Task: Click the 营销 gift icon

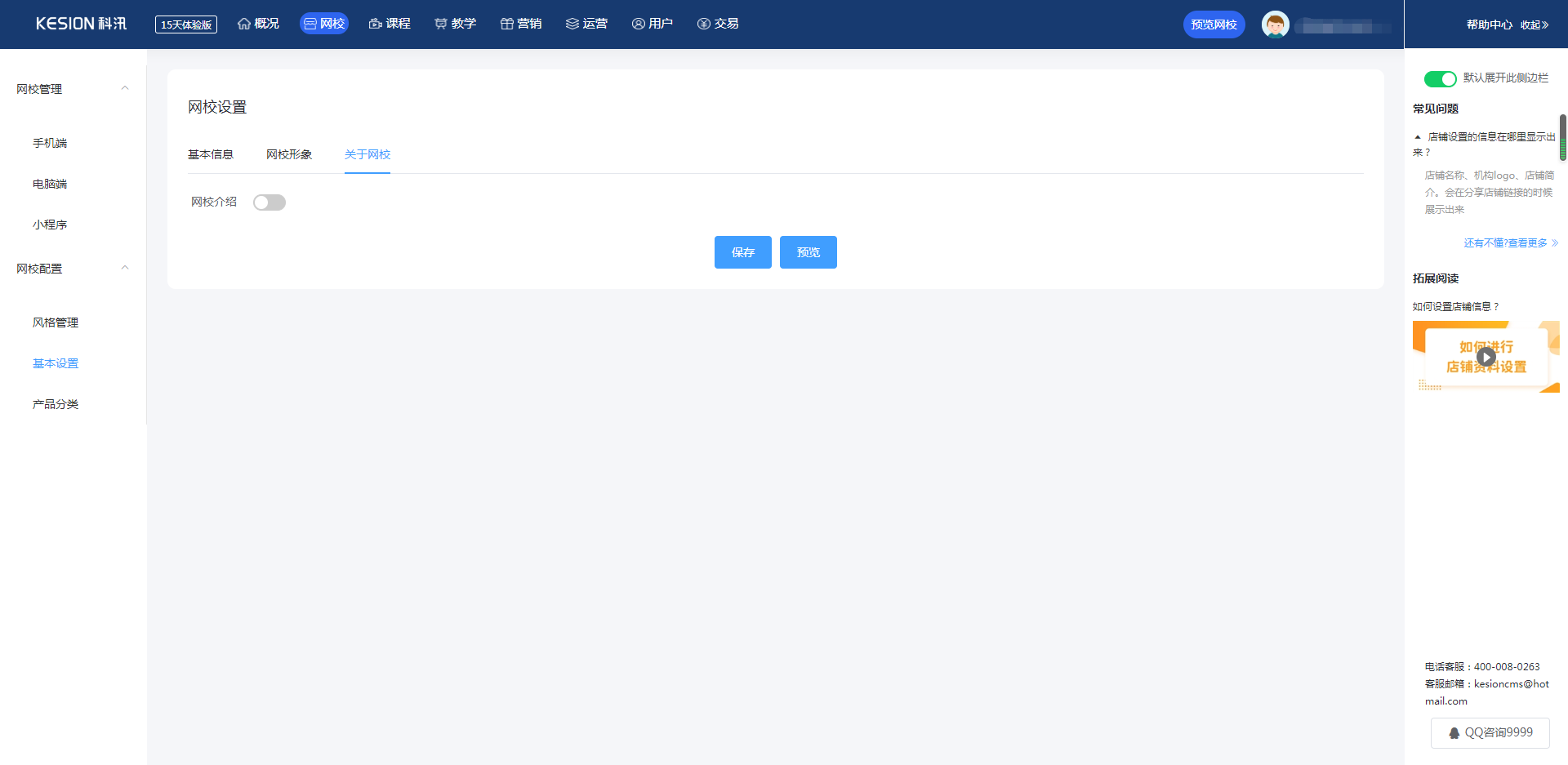Action: pos(507,24)
